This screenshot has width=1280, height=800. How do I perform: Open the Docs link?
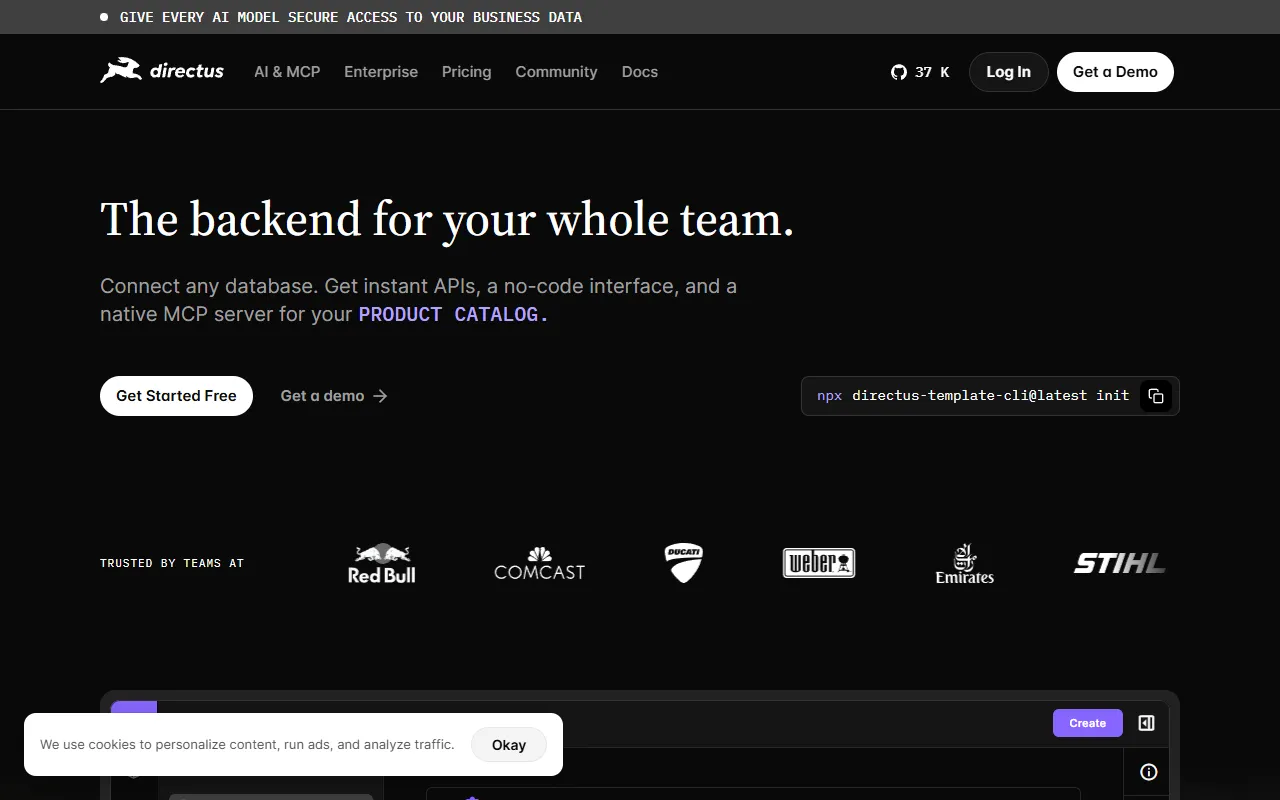click(x=640, y=72)
